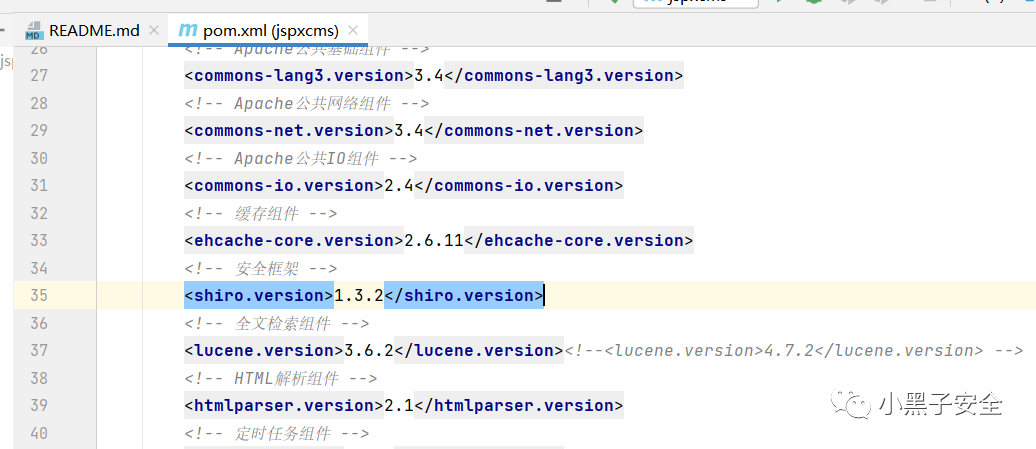This screenshot has height=449, width=1036.
Task: Click the opening <commons-lang3.version> tag
Action: [x=299, y=75]
